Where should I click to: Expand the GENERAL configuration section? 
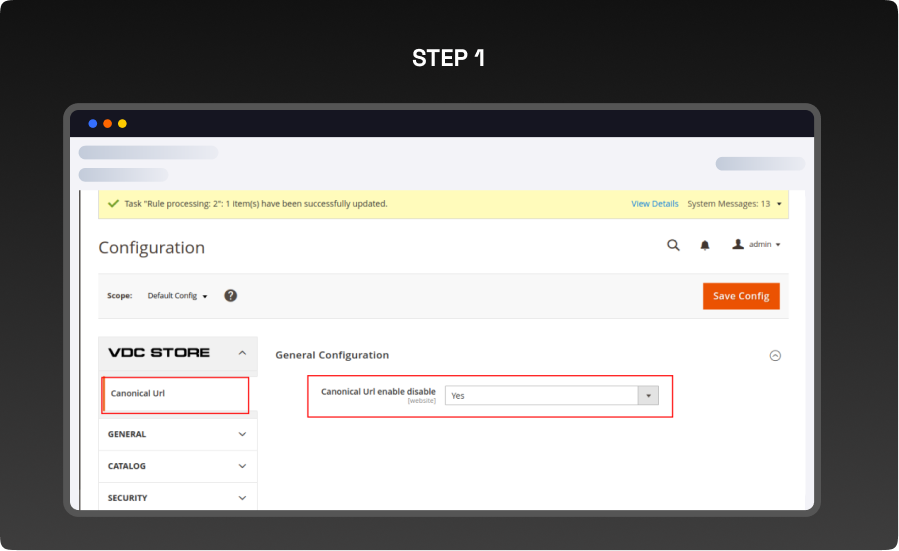point(178,434)
